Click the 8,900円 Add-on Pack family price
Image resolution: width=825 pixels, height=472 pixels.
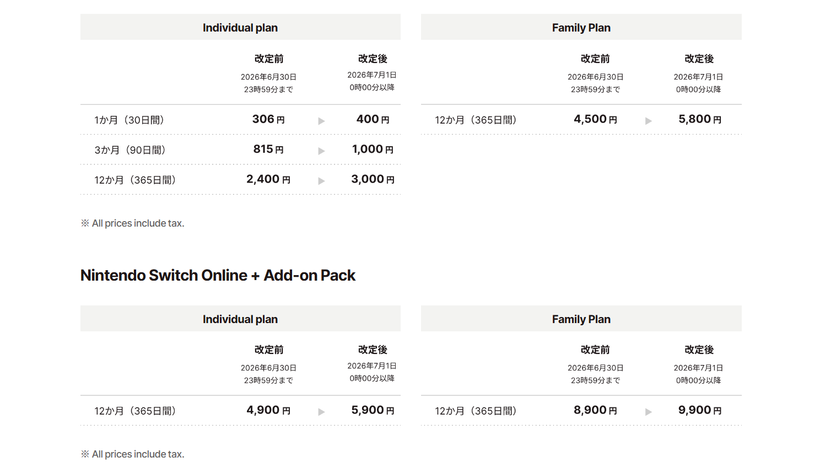tap(595, 410)
